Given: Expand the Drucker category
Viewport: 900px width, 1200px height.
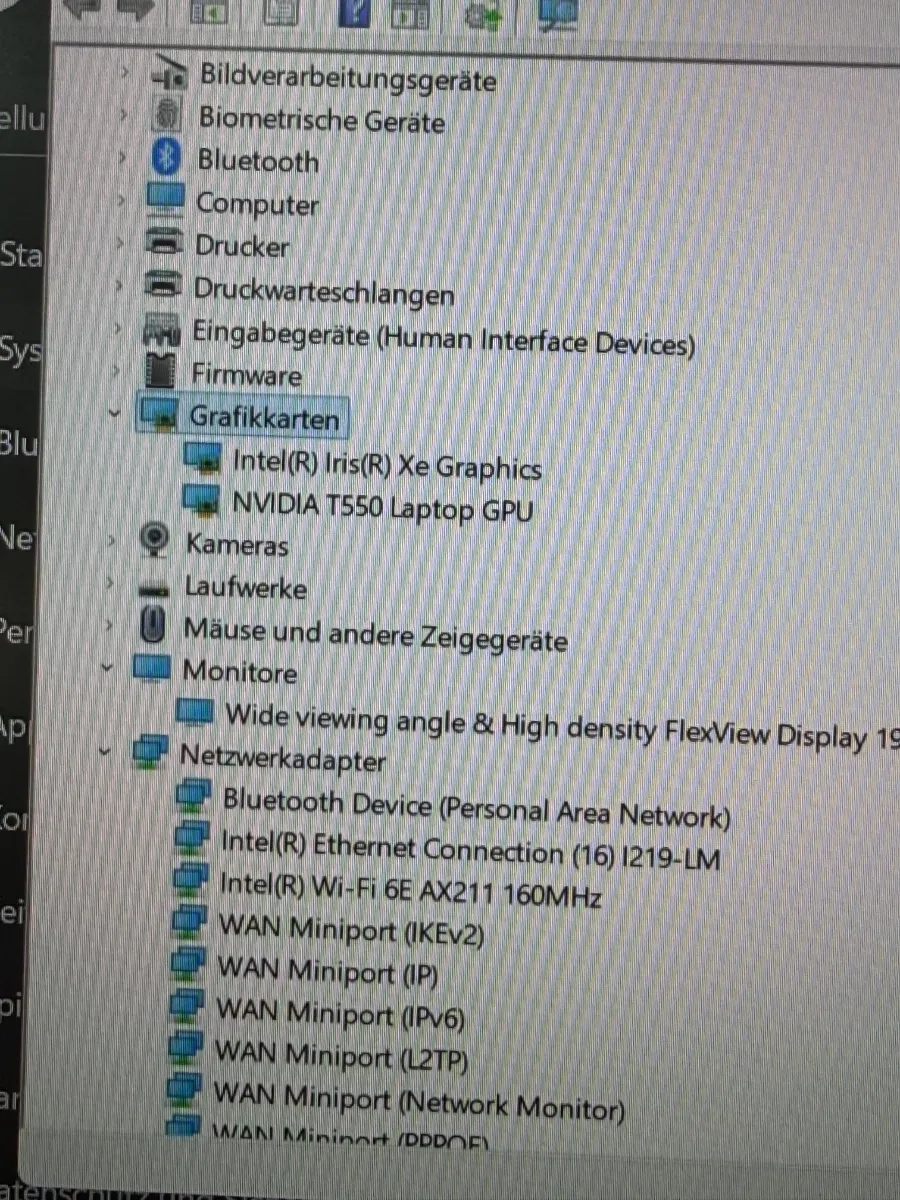Looking at the screenshot, I should click(121, 242).
